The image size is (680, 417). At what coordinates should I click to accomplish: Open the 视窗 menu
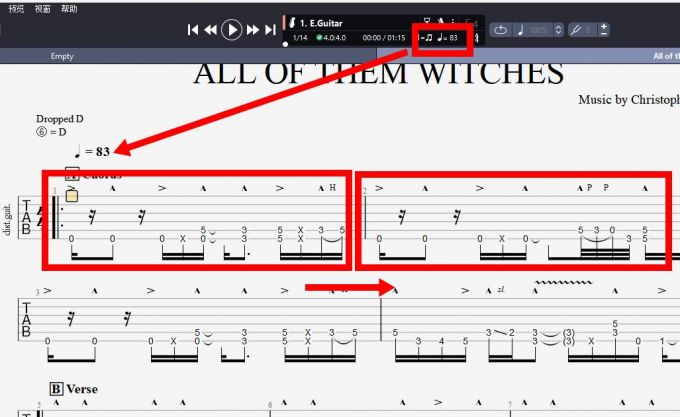point(42,9)
